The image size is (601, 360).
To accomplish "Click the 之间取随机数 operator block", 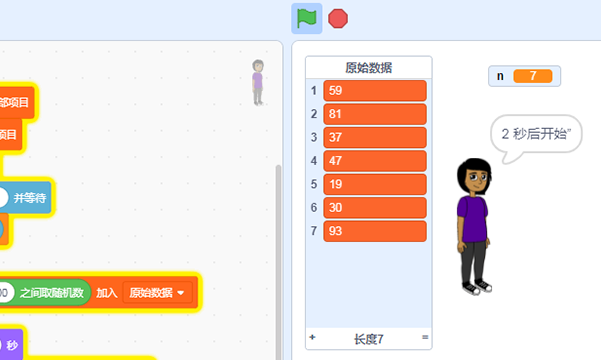I will [45, 293].
